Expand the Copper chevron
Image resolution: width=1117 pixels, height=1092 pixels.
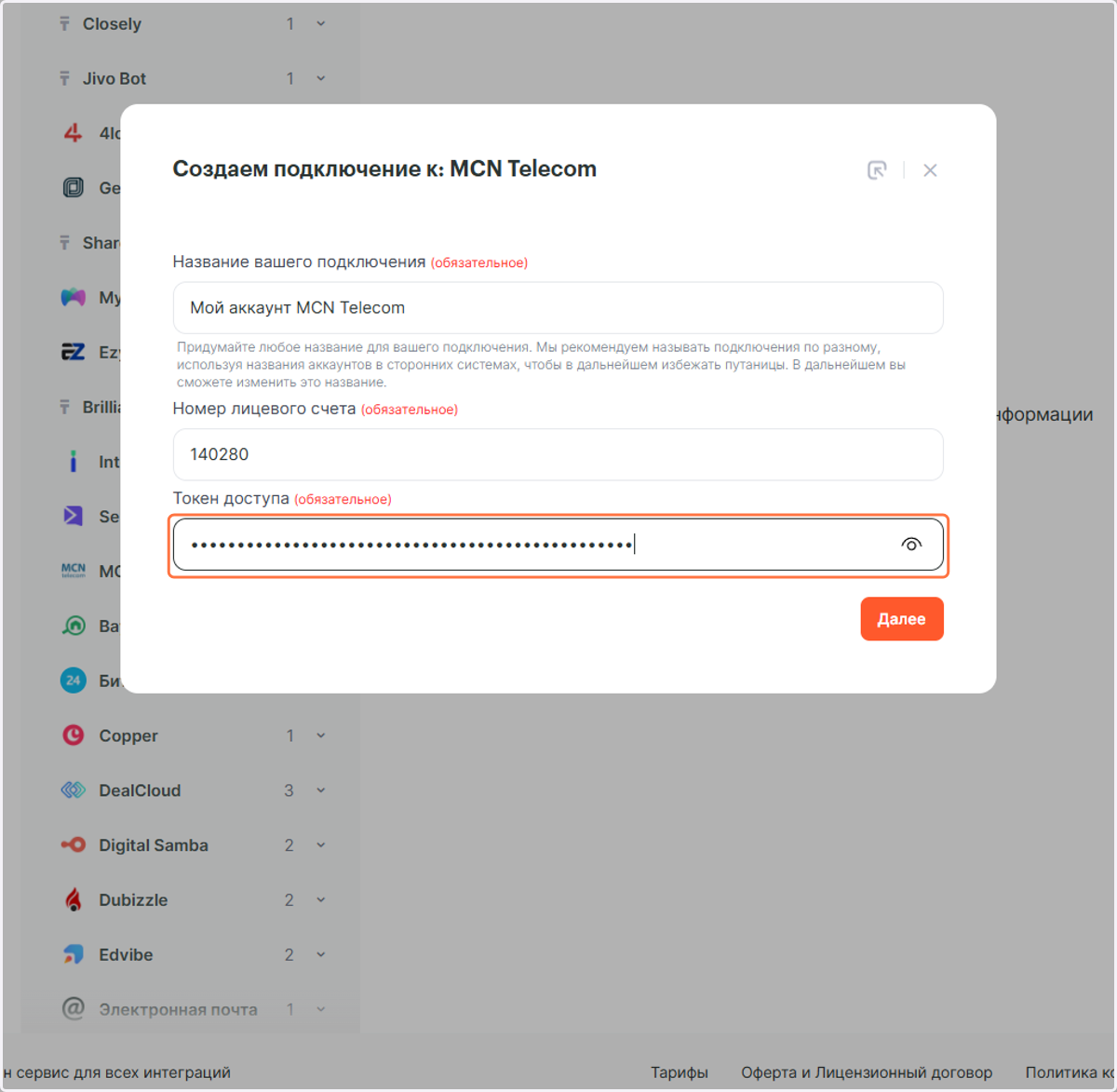(321, 735)
